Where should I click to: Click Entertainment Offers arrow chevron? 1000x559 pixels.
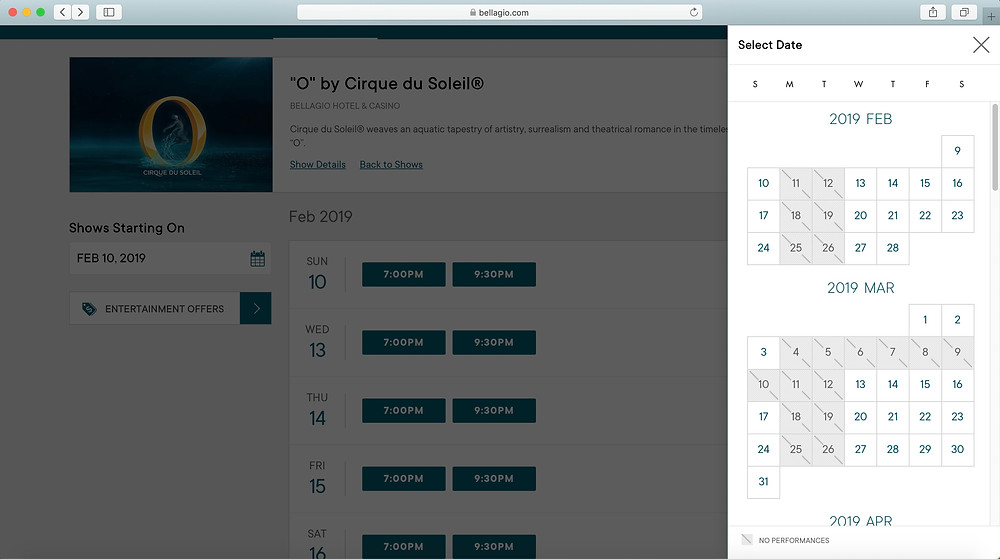[256, 309]
